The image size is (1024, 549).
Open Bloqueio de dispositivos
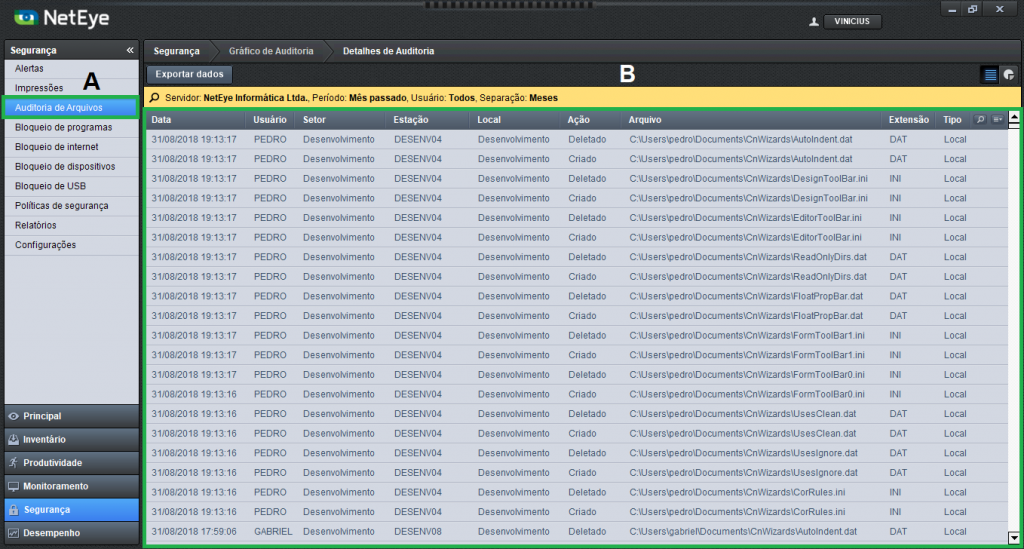coord(71,166)
